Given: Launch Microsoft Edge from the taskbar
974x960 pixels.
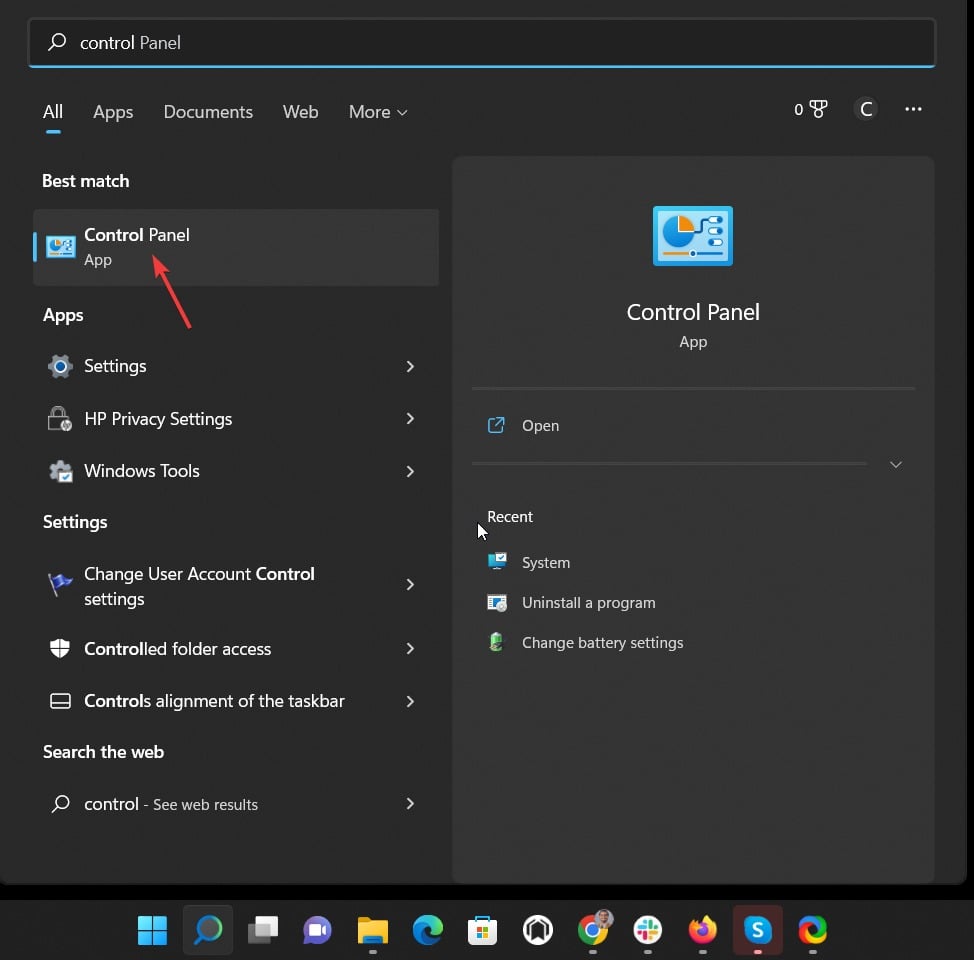Looking at the screenshot, I should pyautogui.click(x=428, y=931).
